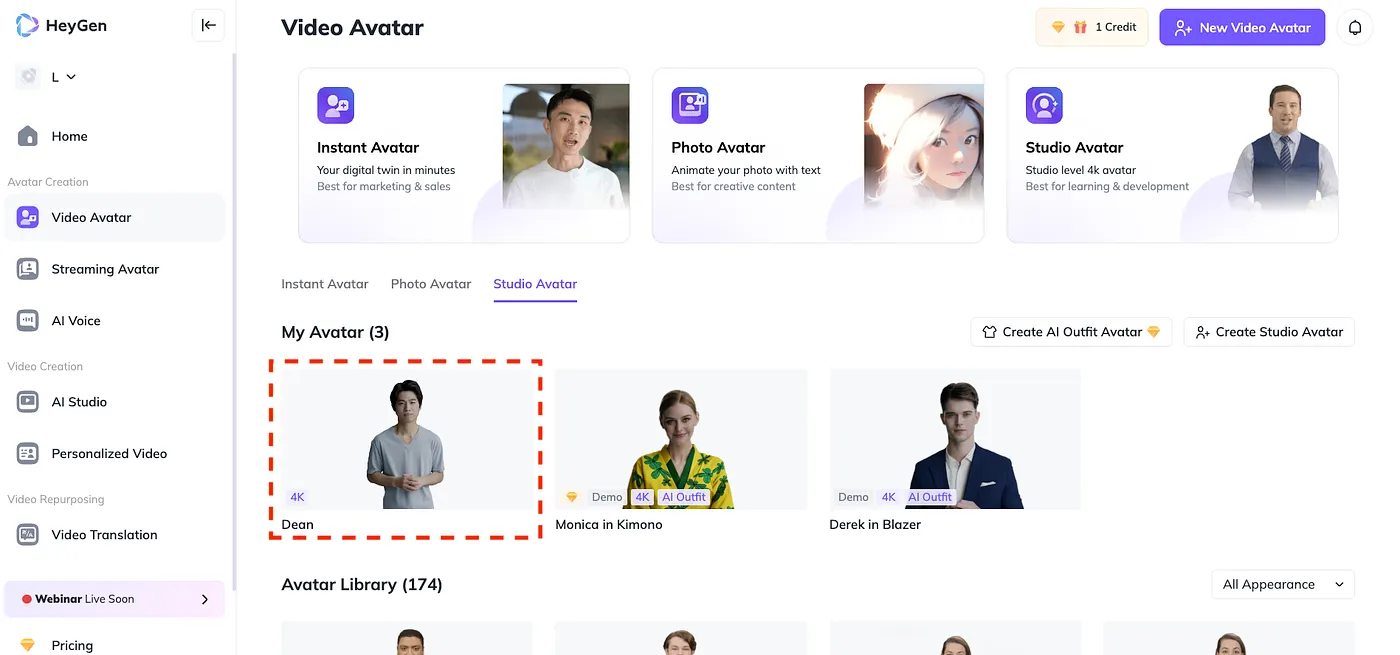Click the AI Voice sidebar icon
The height and width of the screenshot is (655, 1400).
point(28,321)
